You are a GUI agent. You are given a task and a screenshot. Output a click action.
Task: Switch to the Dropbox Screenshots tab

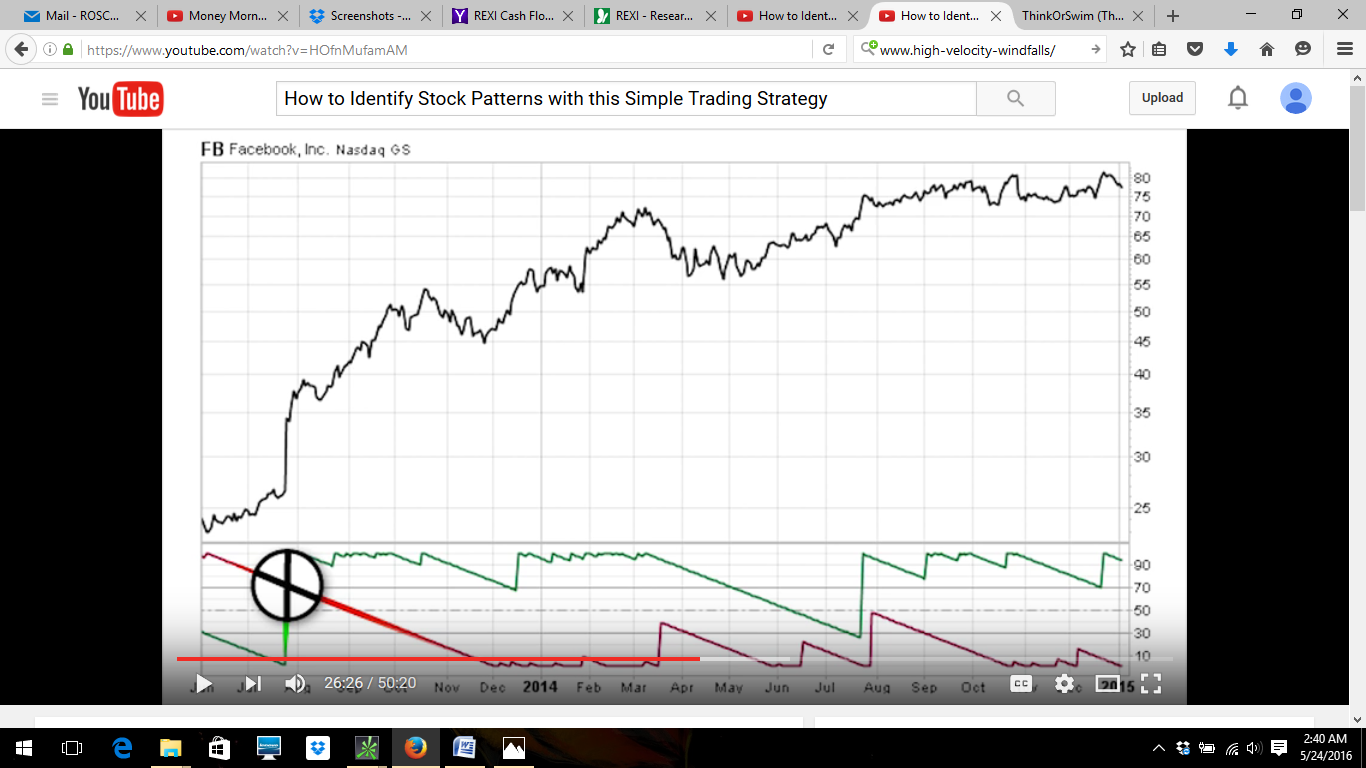[369, 16]
